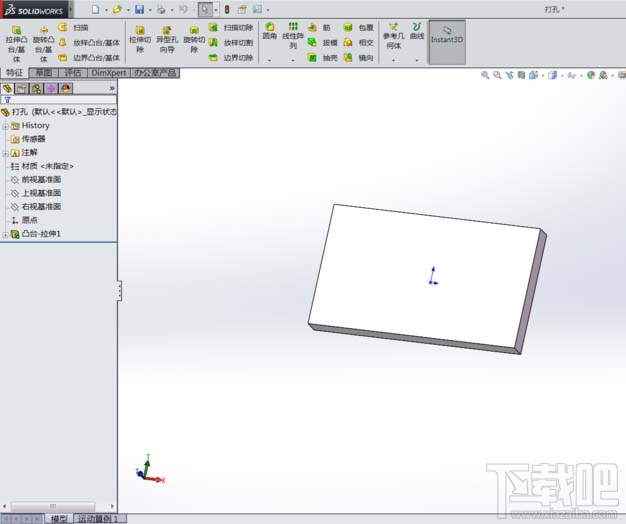626x524 pixels.
Task: Open the ConfigurationManager tab icon
Action: tap(37, 89)
